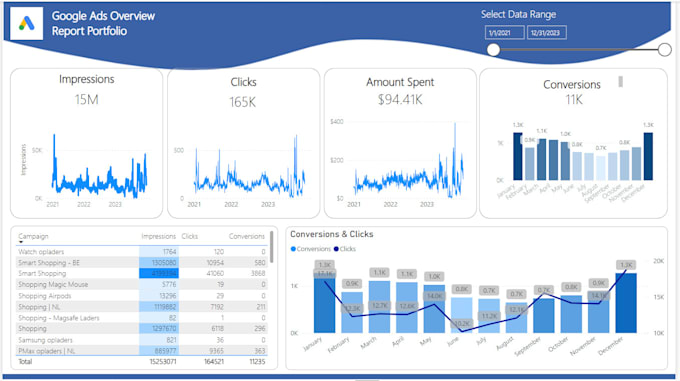The image size is (680, 381).
Task: Click the Google Ads logo icon
Action: pos(26,23)
